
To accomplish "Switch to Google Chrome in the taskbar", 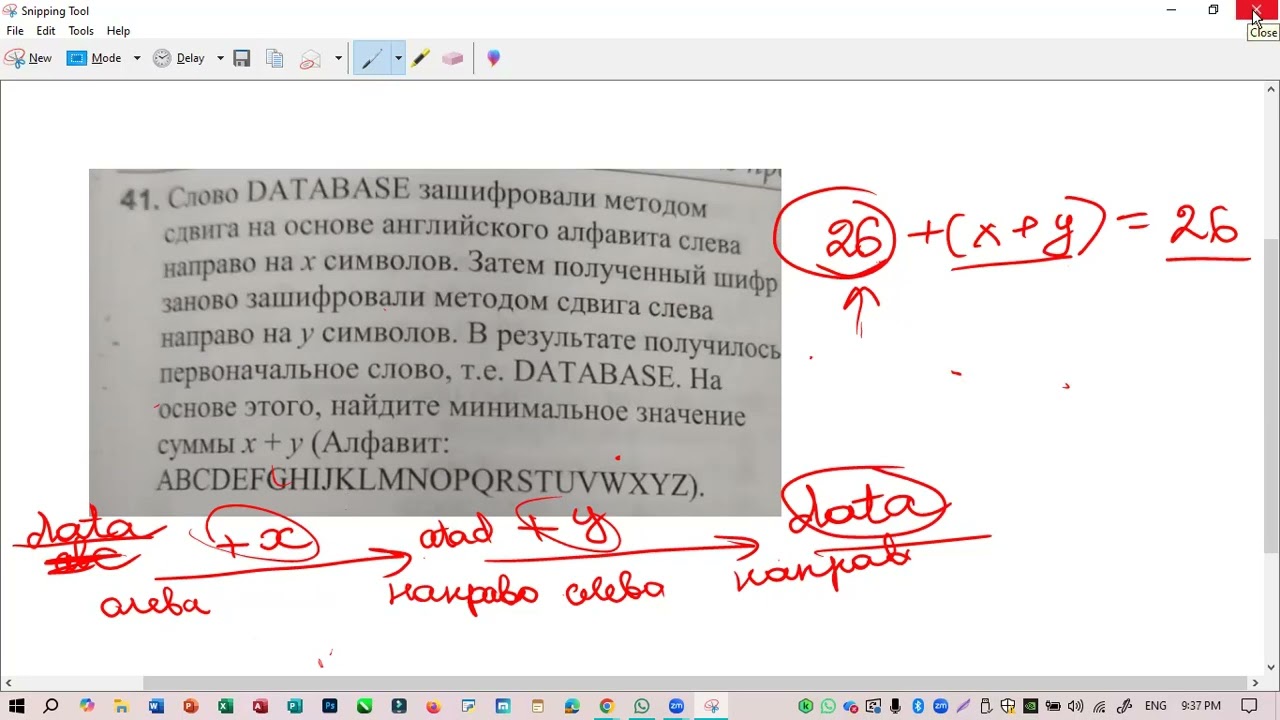I will (606, 706).
